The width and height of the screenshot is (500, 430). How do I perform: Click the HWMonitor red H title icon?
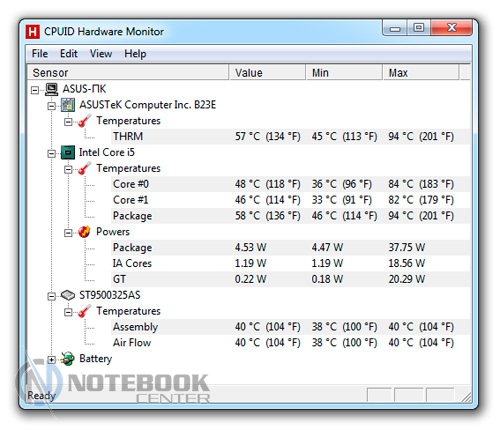33,32
